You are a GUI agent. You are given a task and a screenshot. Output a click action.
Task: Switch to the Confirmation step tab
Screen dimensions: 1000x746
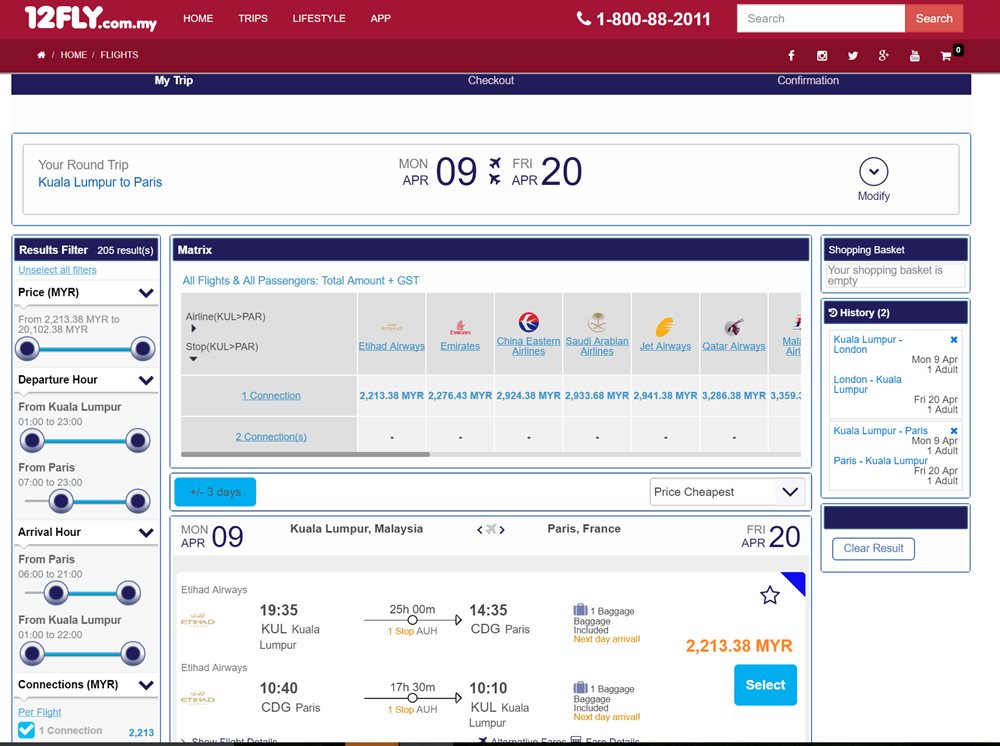pyautogui.click(x=808, y=80)
